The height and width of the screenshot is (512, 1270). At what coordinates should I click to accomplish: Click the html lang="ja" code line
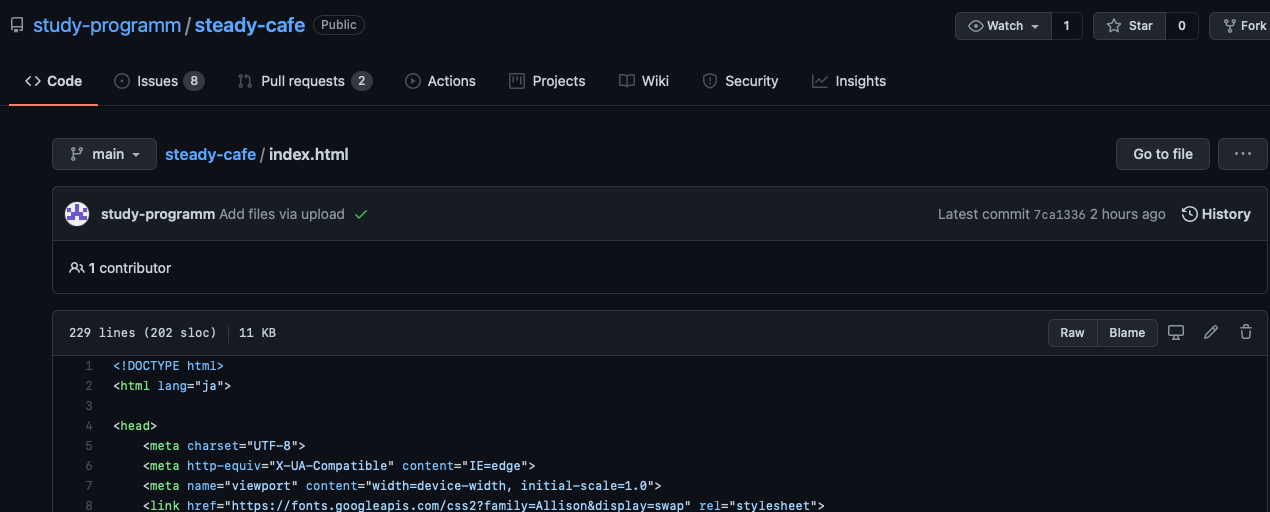(x=172, y=386)
